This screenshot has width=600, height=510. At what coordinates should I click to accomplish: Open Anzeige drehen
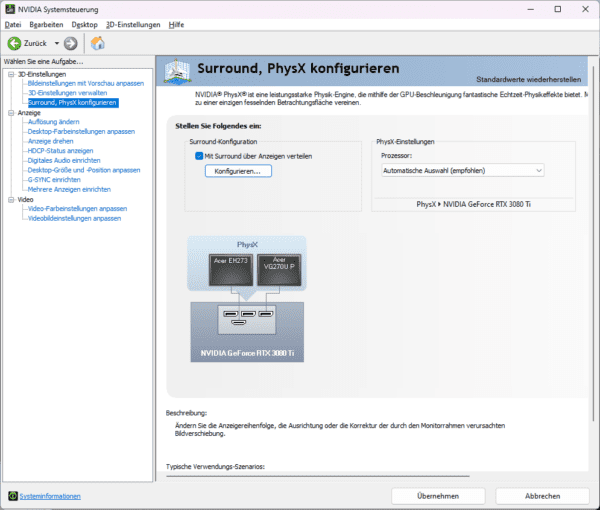point(51,141)
